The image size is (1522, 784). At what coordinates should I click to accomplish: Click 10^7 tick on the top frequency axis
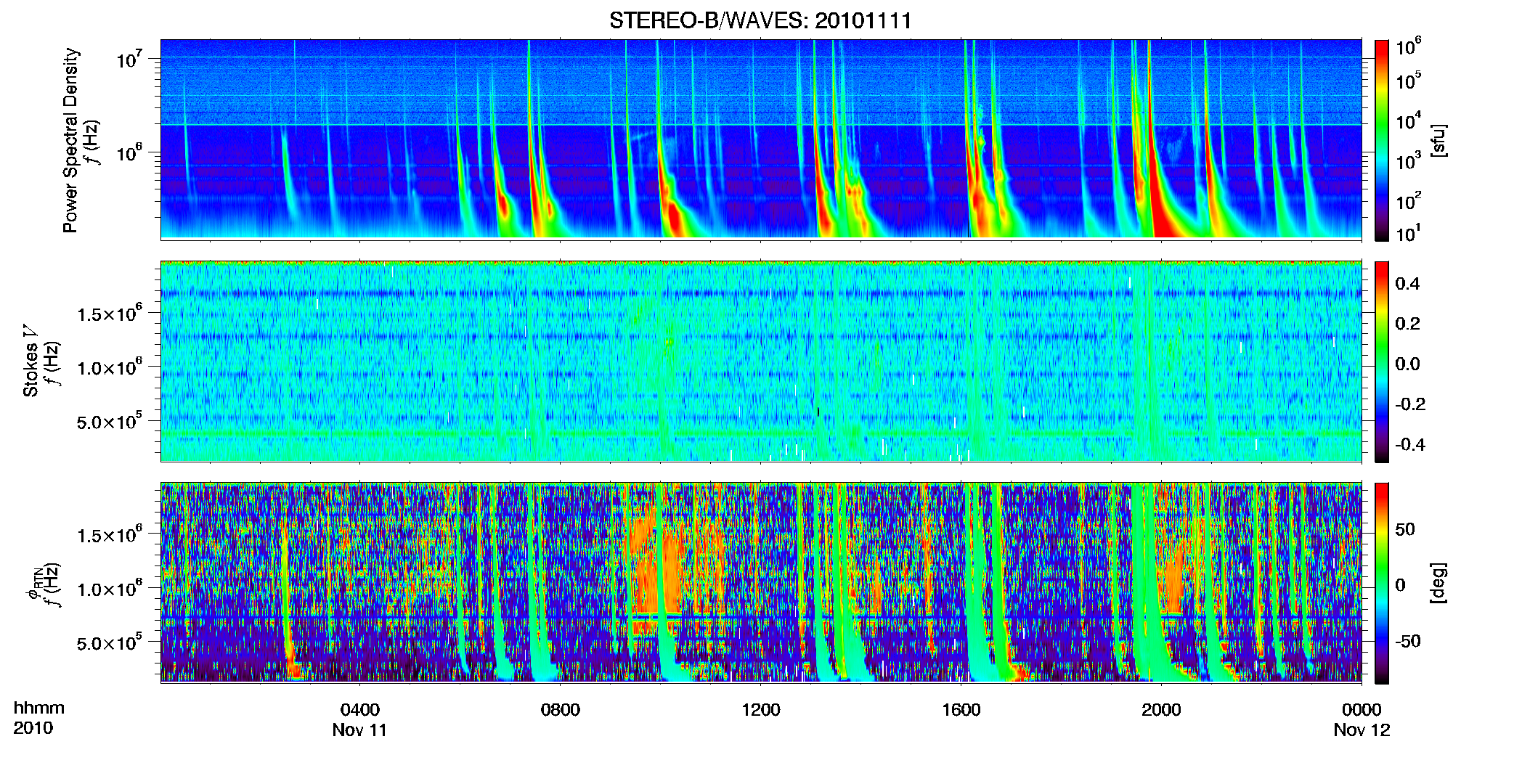[x=131, y=60]
